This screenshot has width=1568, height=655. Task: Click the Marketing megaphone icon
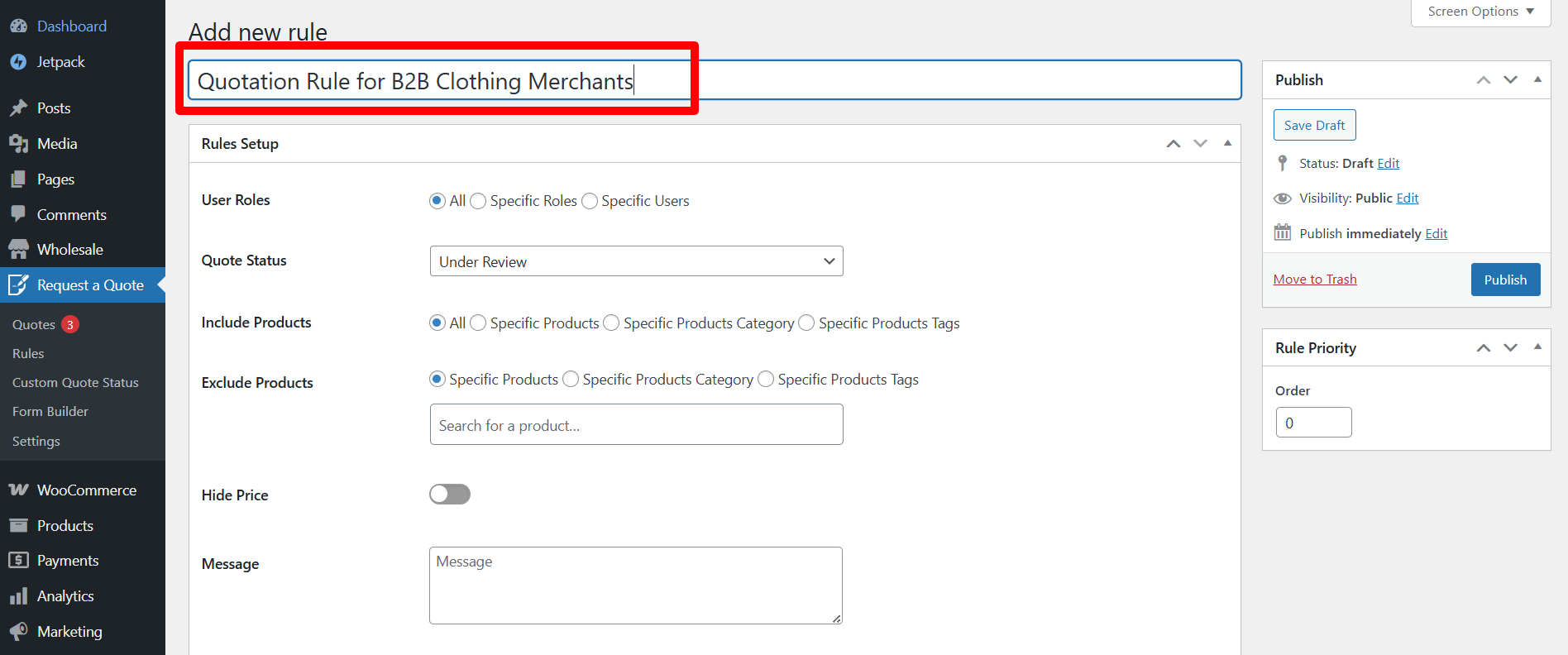18,632
